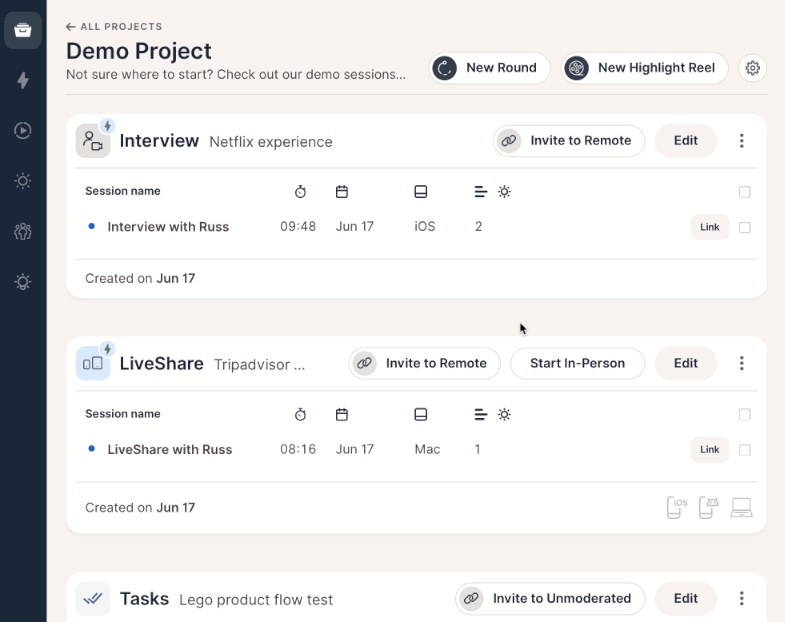Check the LiveShare with Russ session checkbox
The width and height of the screenshot is (785, 622).
pos(744,450)
